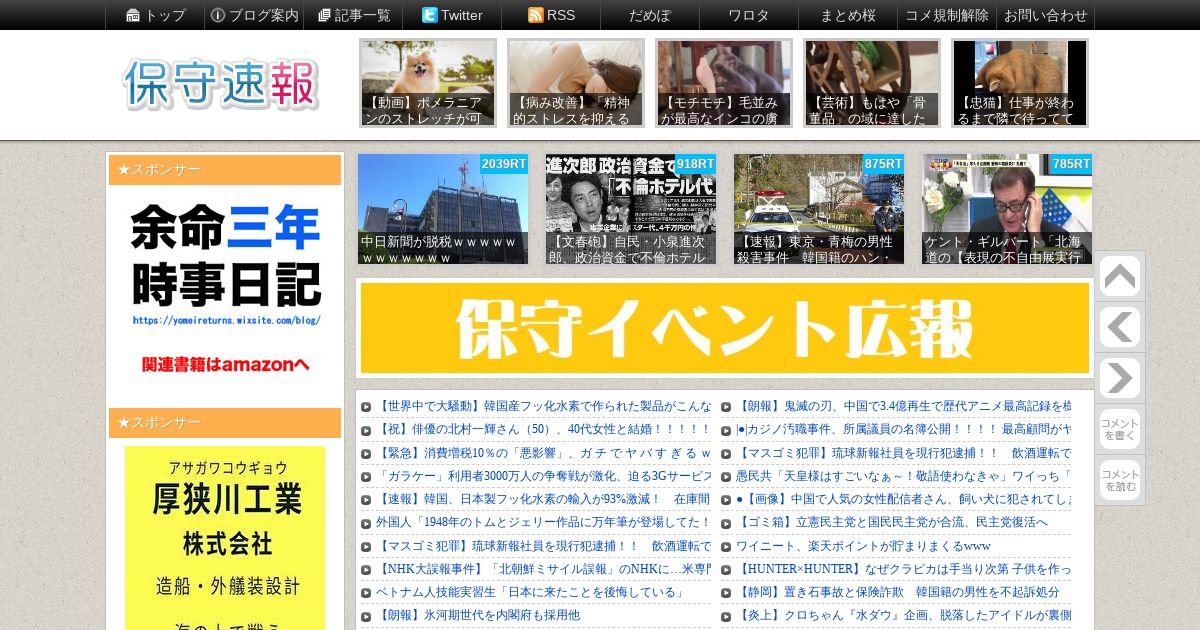The width and height of the screenshot is (1200, 630).
Task: Open the Twitter link in the navbar
Action: point(452,15)
